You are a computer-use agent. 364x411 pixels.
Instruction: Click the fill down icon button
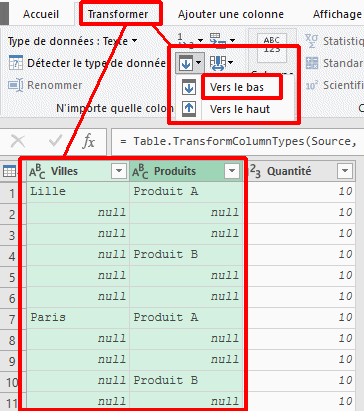(186, 63)
